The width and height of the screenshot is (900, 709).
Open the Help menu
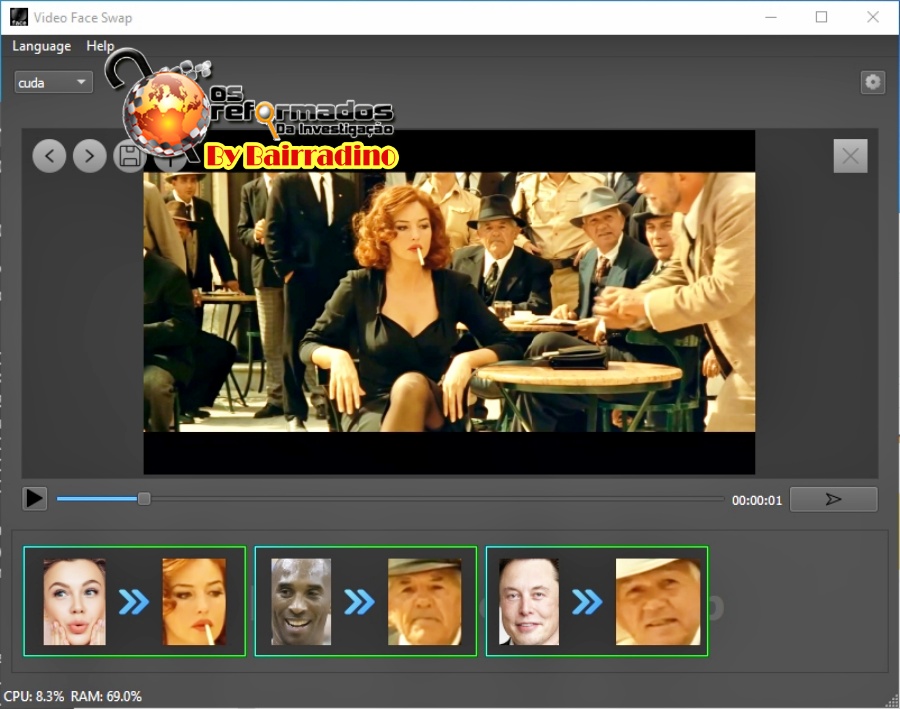(100, 46)
